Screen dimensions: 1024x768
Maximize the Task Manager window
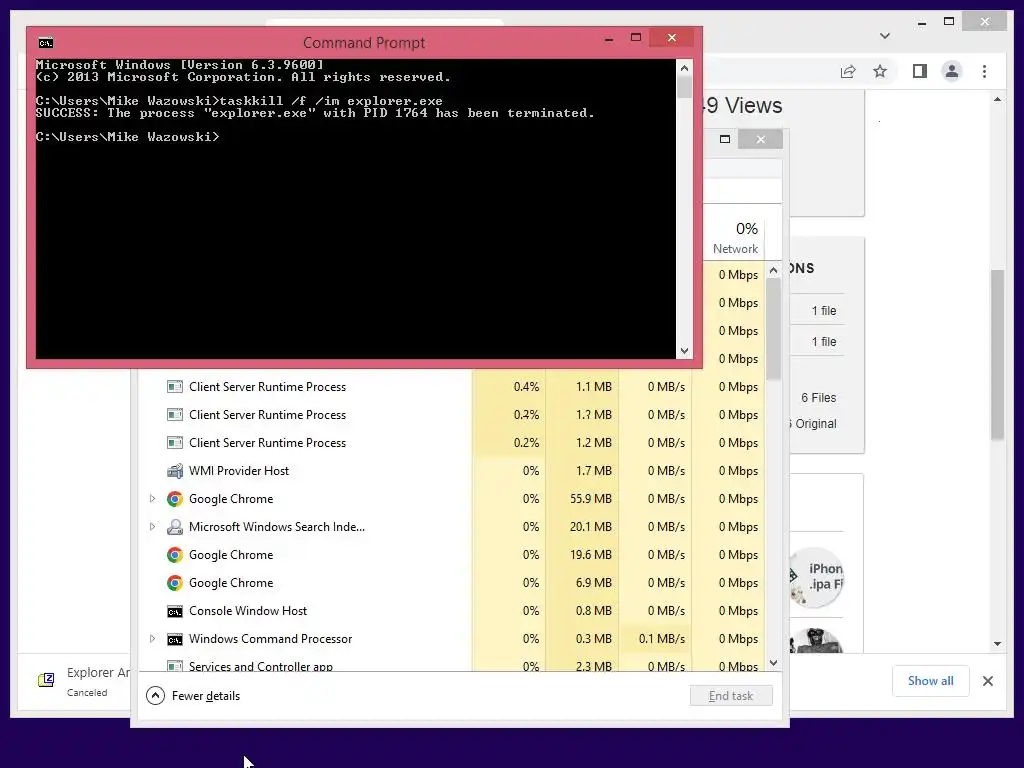coord(725,139)
